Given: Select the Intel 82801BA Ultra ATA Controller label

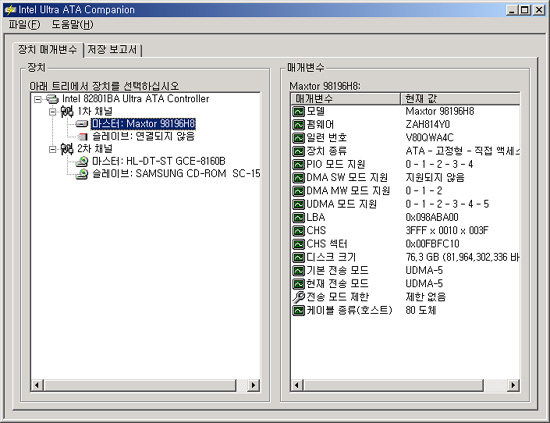Looking at the screenshot, I should coord(135,99).
